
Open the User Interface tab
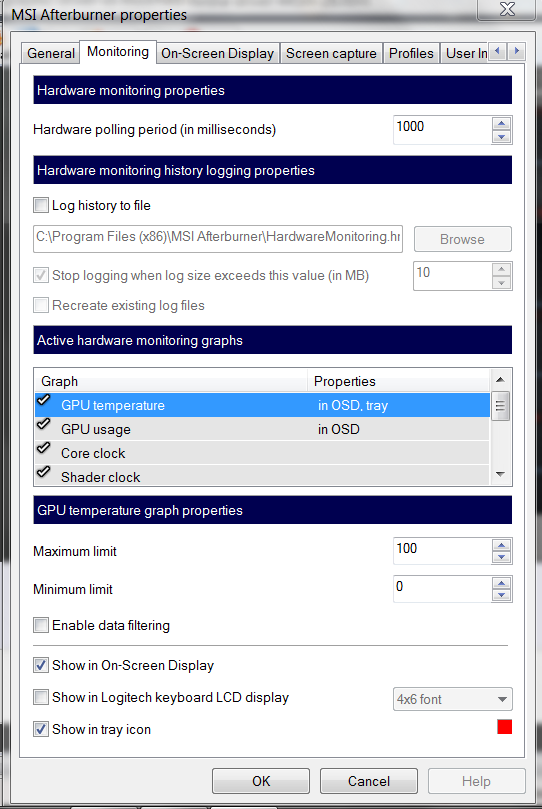click(465, 53)
